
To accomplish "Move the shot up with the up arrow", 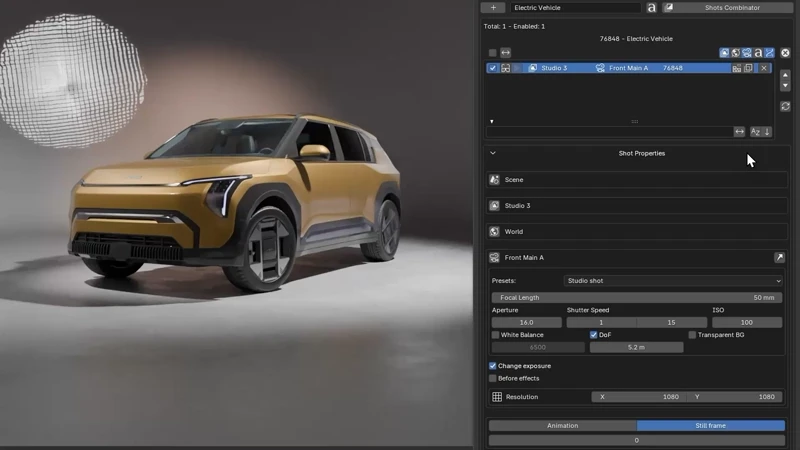I will point(785,75).
